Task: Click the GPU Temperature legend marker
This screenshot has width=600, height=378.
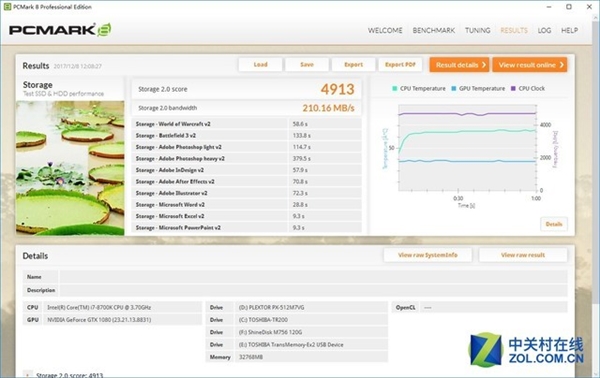Action: (x=454, y=88)
